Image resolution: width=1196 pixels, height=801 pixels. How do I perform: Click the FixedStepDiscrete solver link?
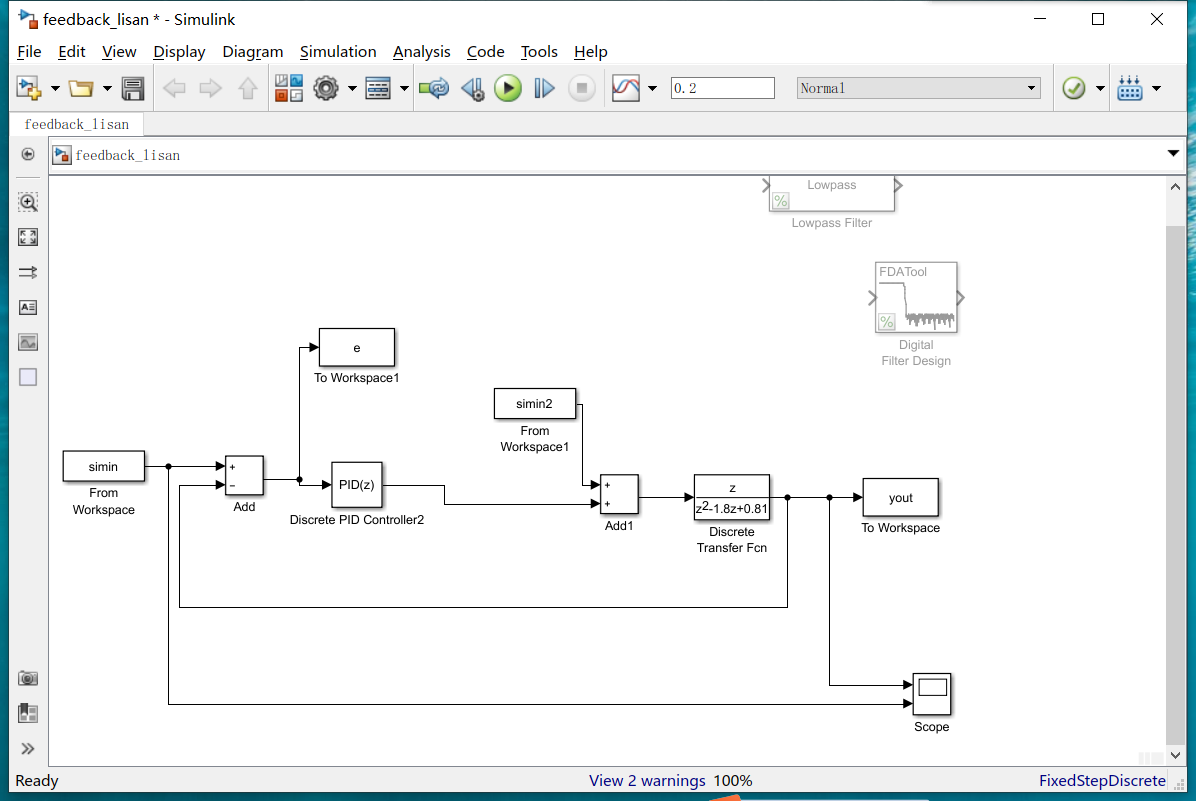[x=1102, y=781]
